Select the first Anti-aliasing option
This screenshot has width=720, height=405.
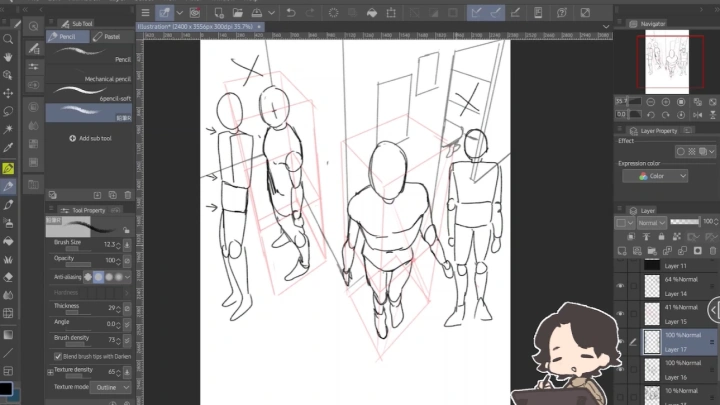pos(88,277)
